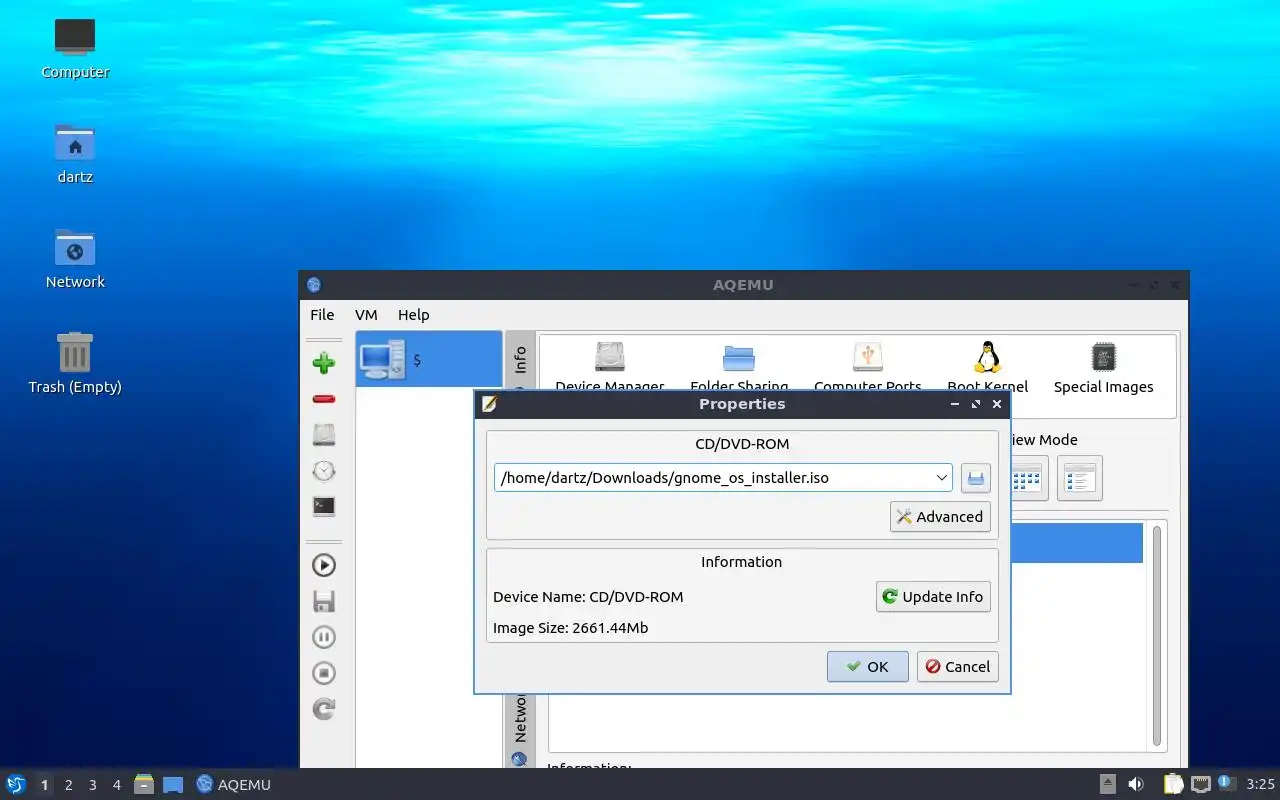
Task: Switch to the Network side tab
Action: pos(520,730)
